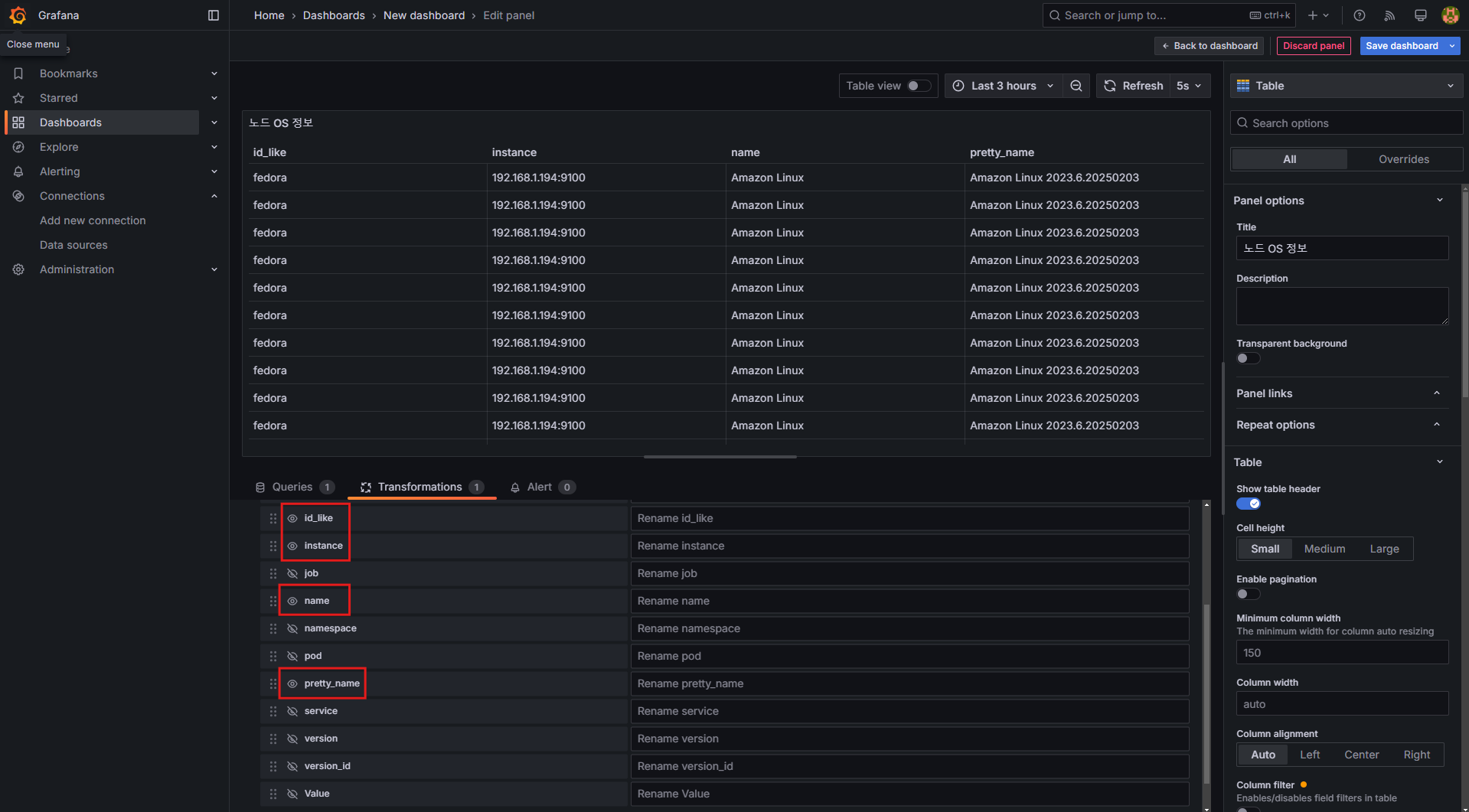This screenshot has width=1469, height=812.
Task: Open the user profile avatar
Action: coord(1450,15)
